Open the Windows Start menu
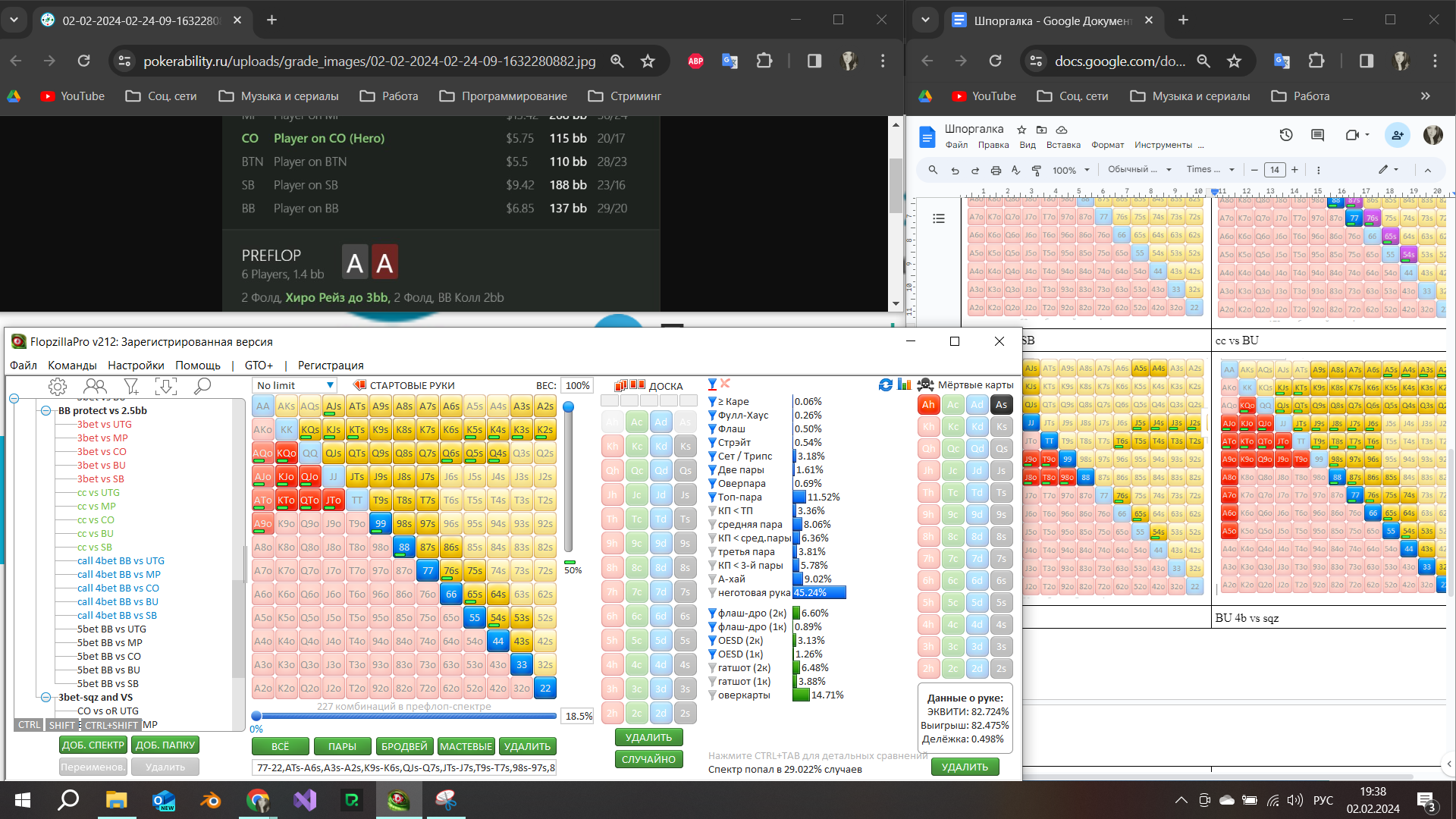1456x819 pixels. [x=23, y=800]
